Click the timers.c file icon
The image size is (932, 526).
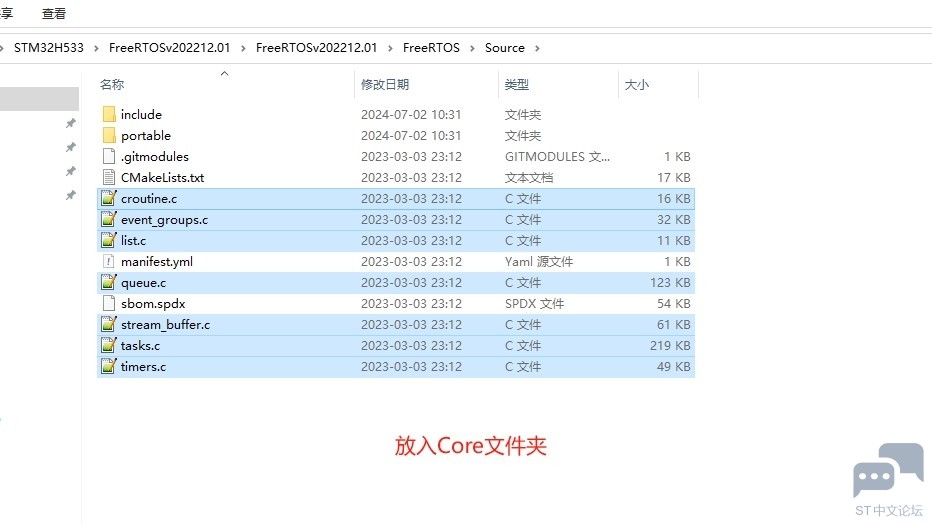109,366
